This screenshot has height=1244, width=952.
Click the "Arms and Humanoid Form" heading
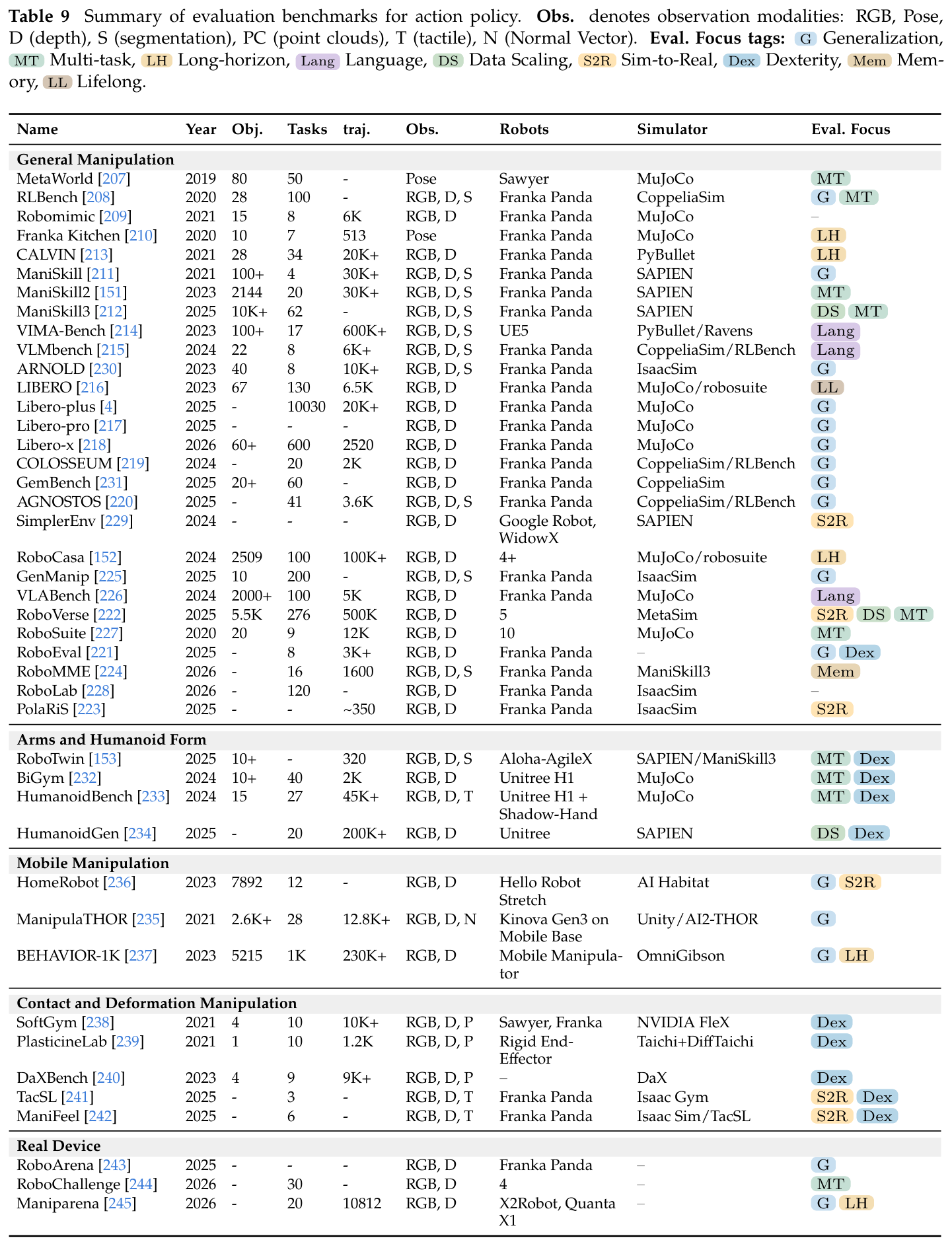(x=112, y=740)
